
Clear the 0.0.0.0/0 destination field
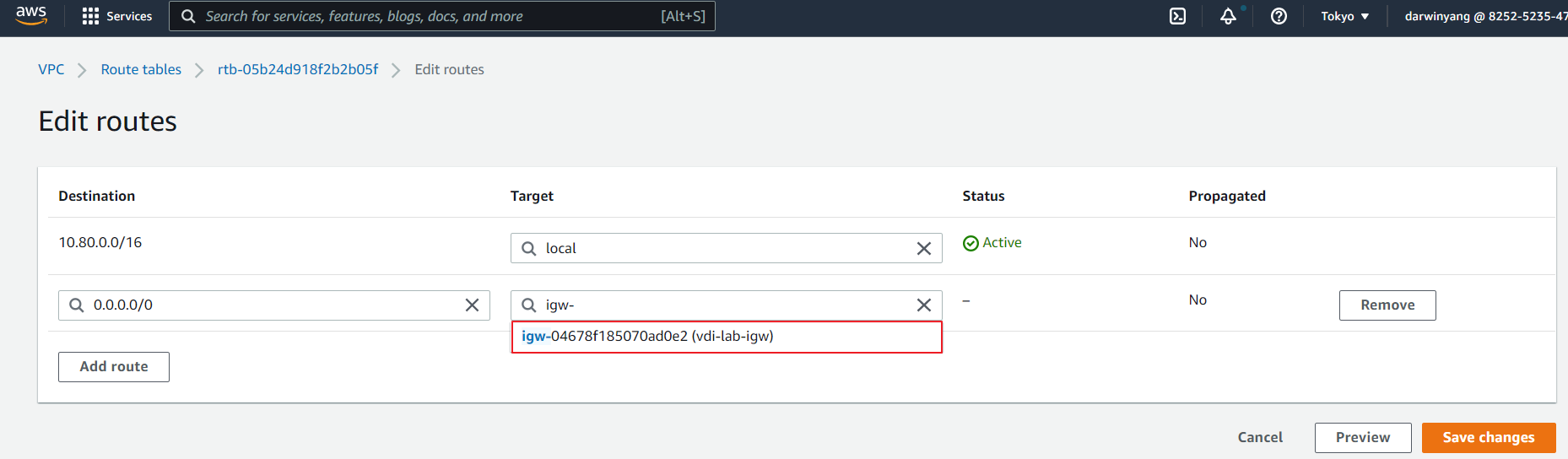[x=472, y=305]
